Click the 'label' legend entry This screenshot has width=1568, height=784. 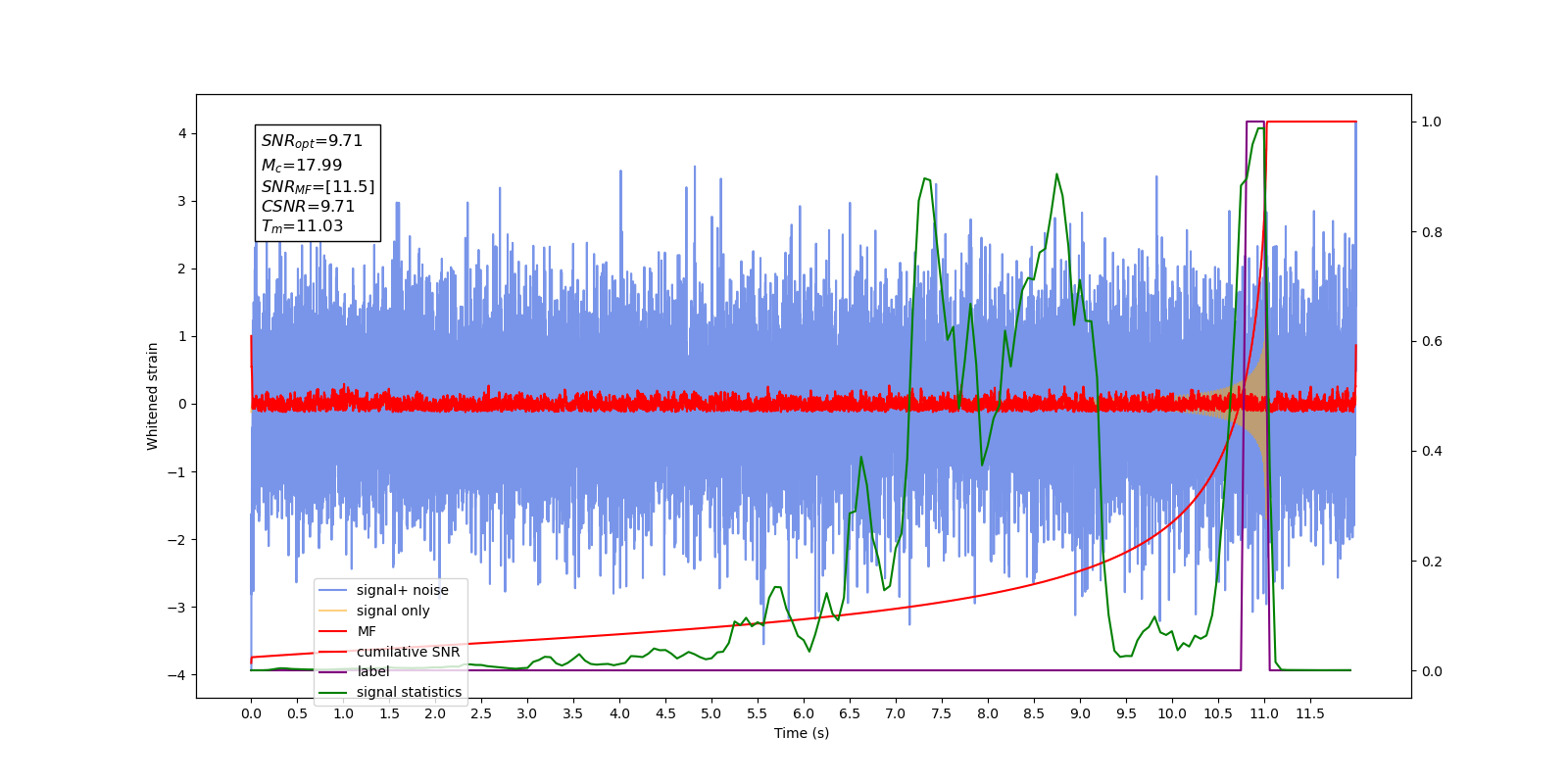[354, 671]
